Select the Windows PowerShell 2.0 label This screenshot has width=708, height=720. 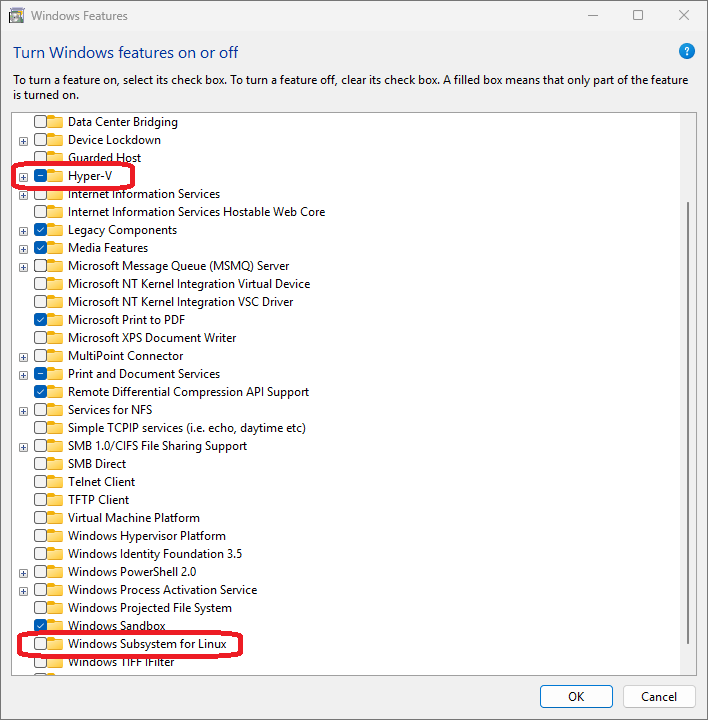tap(132, 572)
